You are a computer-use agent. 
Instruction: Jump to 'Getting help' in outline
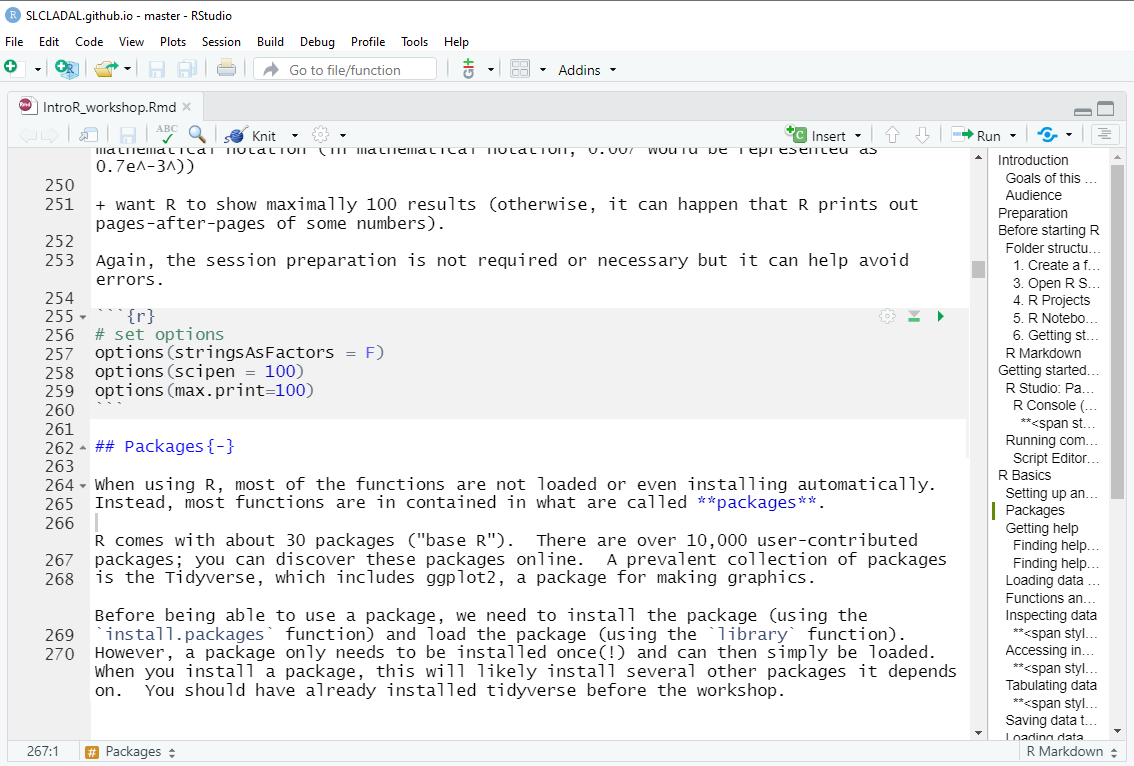click(x=1042, y=528)
